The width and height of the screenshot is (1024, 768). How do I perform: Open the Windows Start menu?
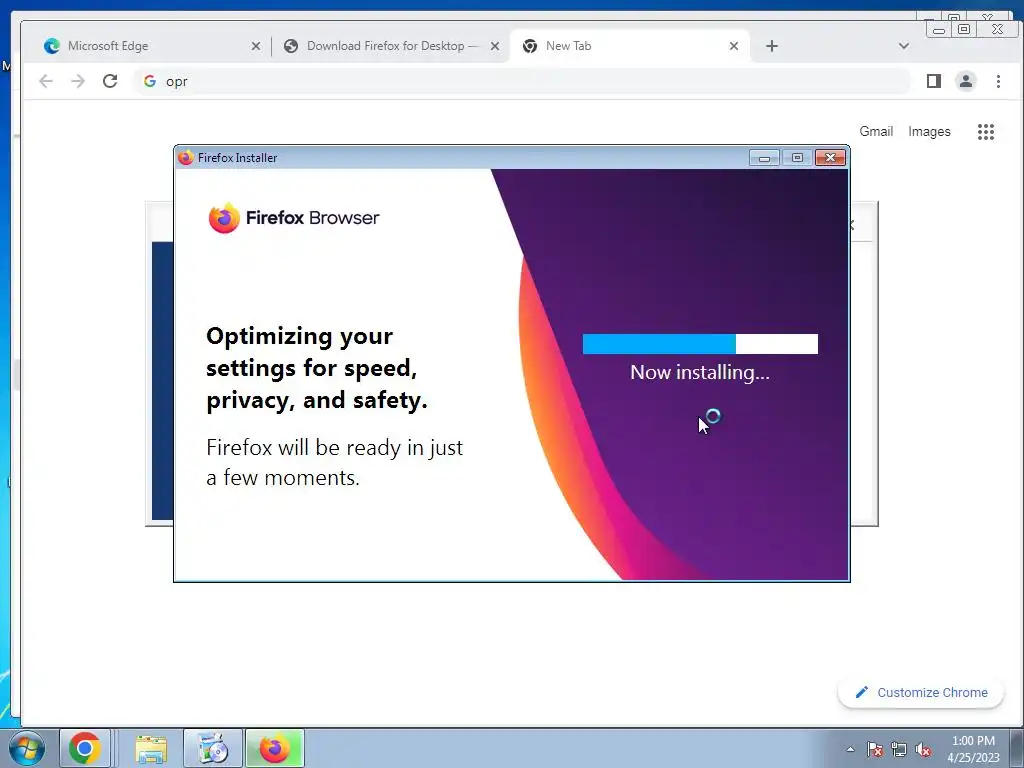point(26,748)
